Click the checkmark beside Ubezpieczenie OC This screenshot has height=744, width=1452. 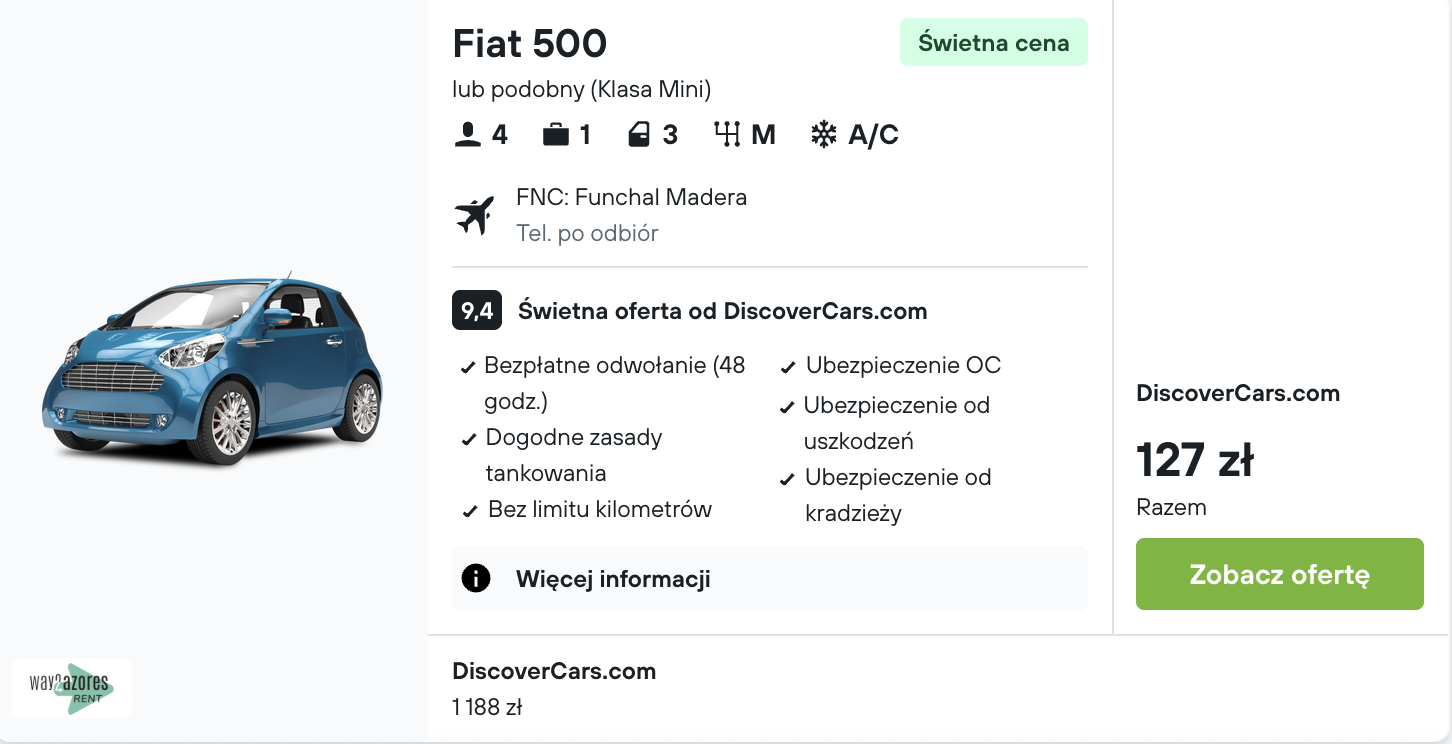tap(787, 366)
